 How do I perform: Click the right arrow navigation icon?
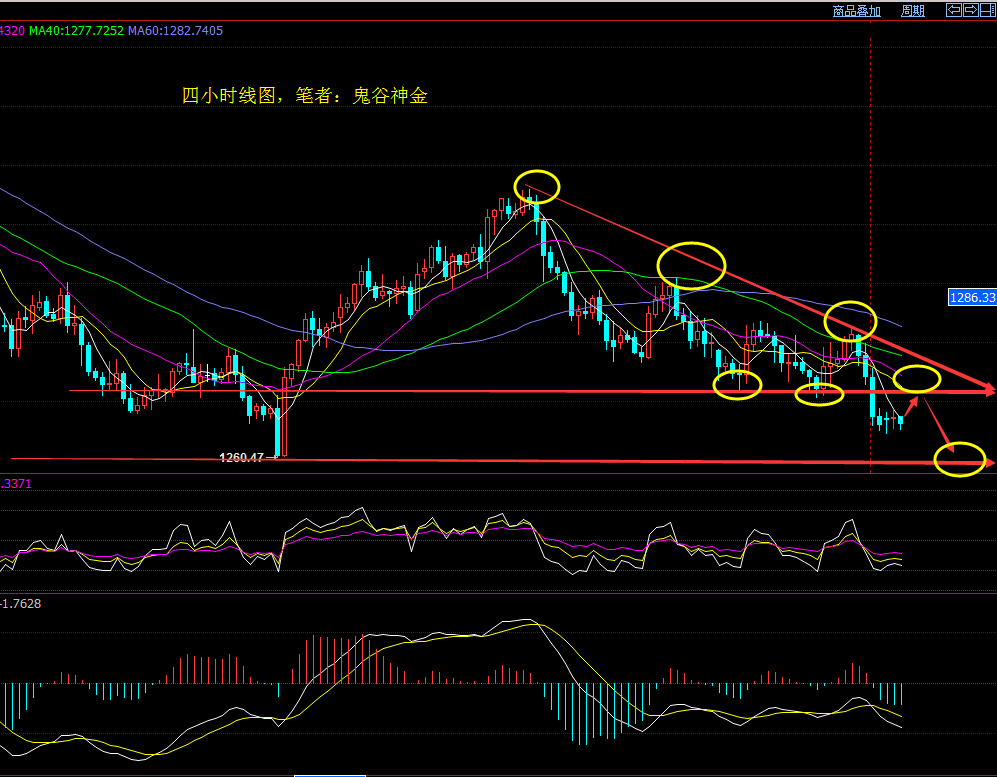970,11
